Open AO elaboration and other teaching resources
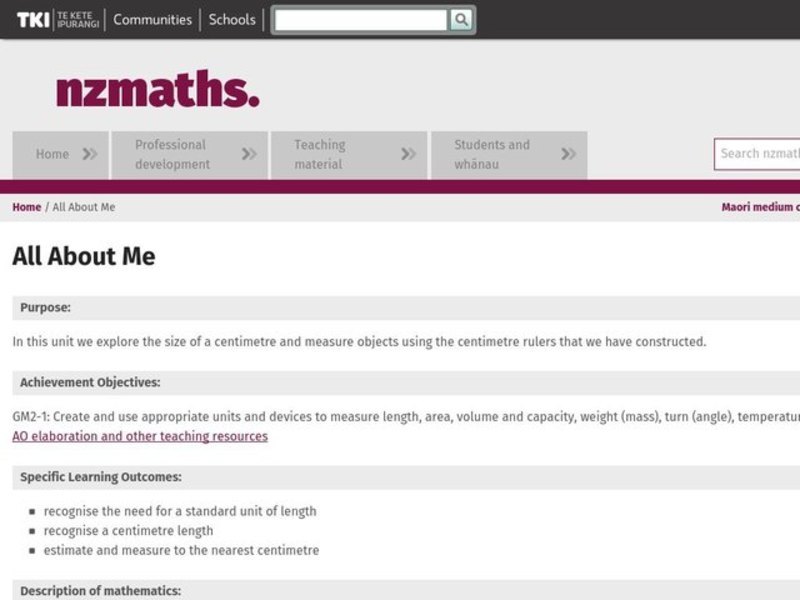Screen dimensions: 800x600 [x=140, y=436]
